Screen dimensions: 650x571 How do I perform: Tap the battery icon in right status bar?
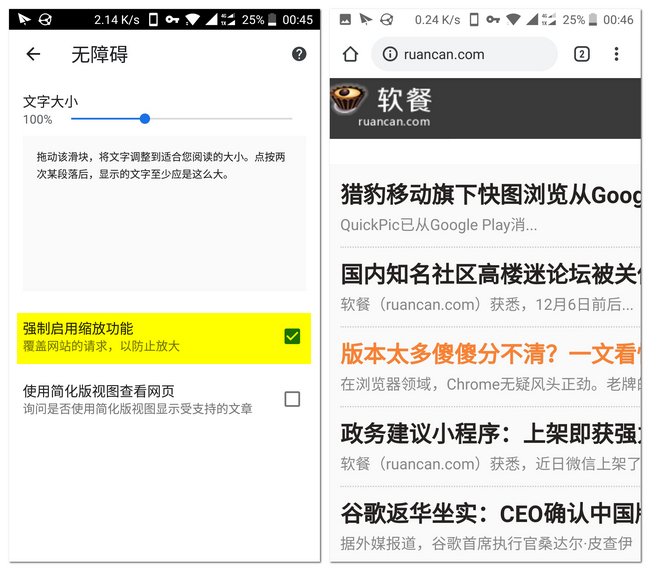point(596,19)
